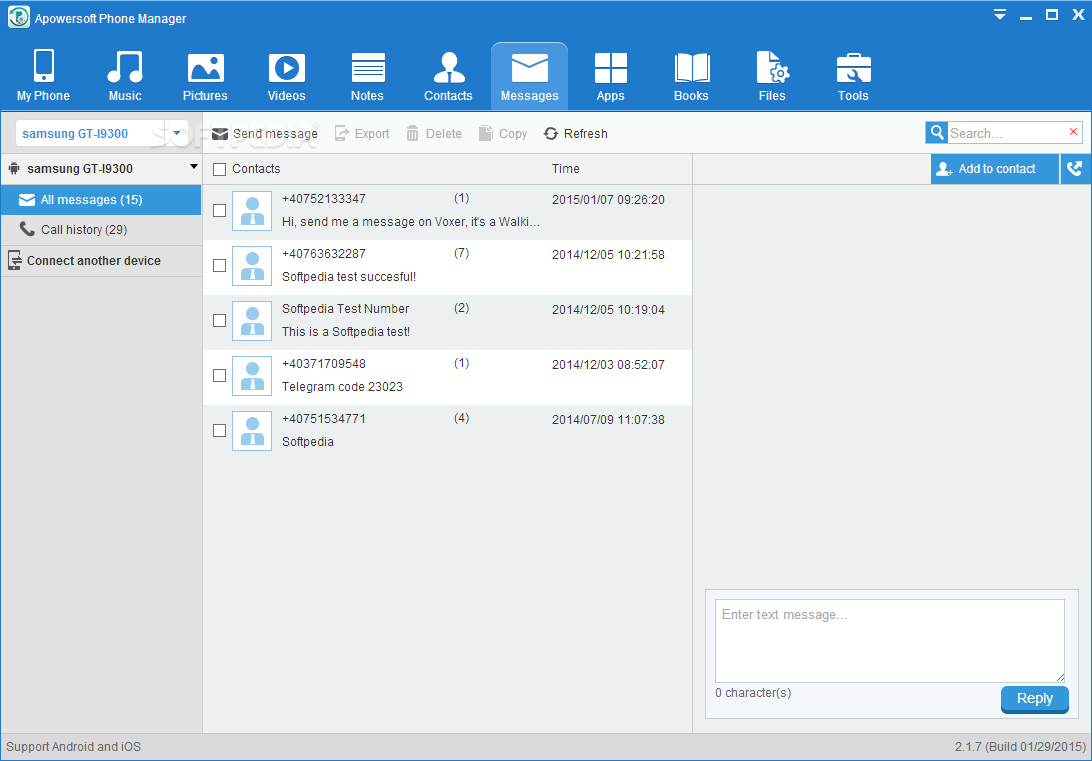Open Call history (29)
1092x761 pixels.
[x=101, y=230]
